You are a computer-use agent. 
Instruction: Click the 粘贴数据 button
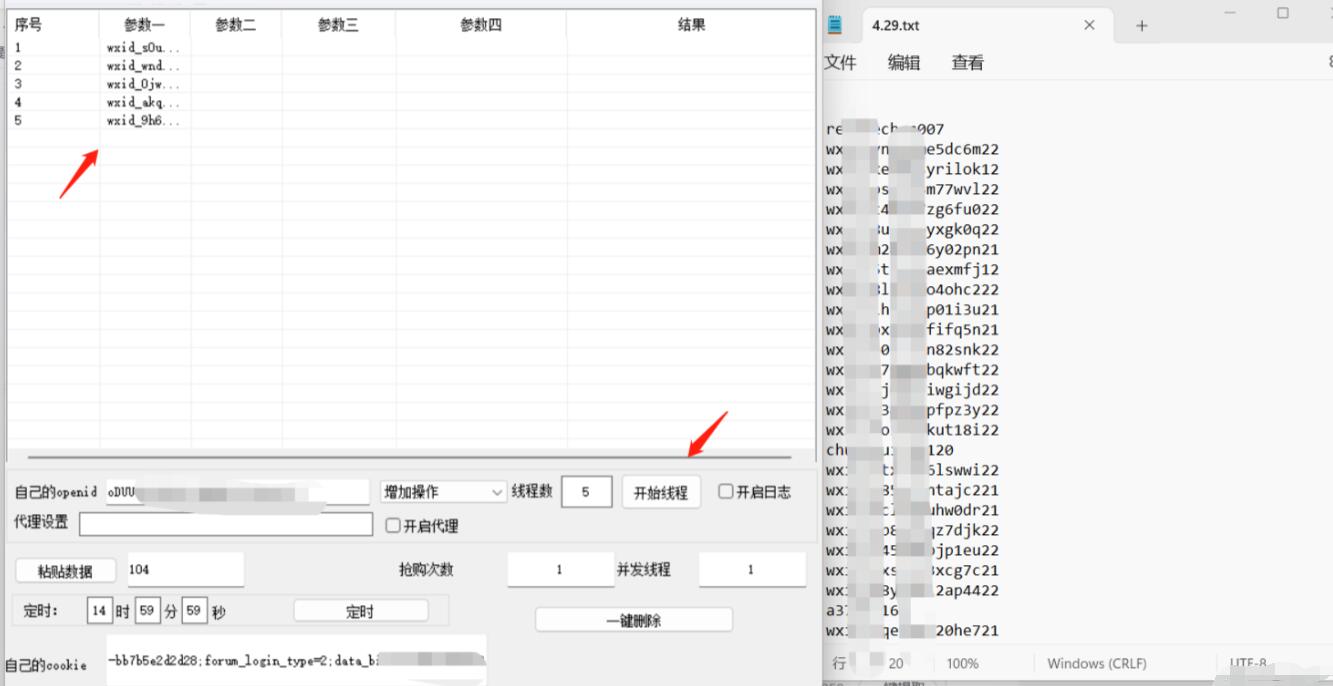coord(65,570)
